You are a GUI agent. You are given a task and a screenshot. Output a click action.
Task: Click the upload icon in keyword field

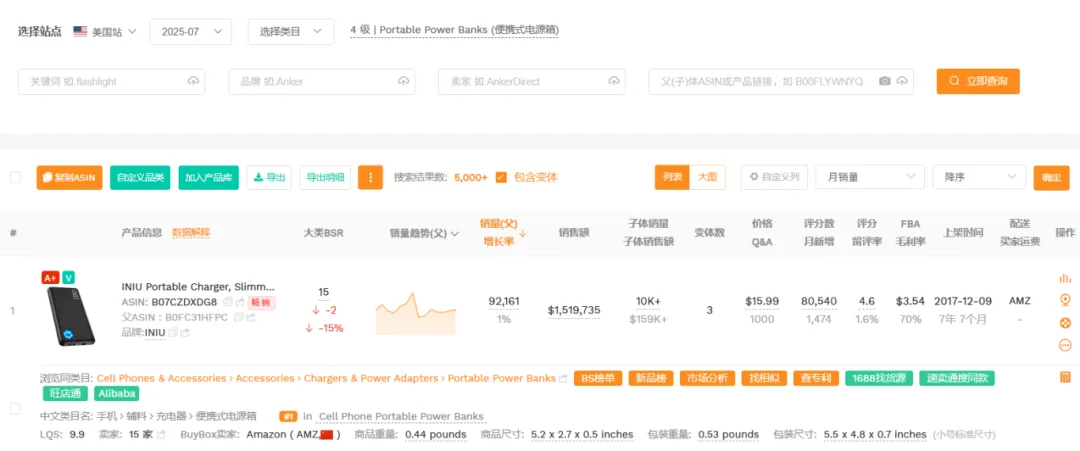(193, 81)
